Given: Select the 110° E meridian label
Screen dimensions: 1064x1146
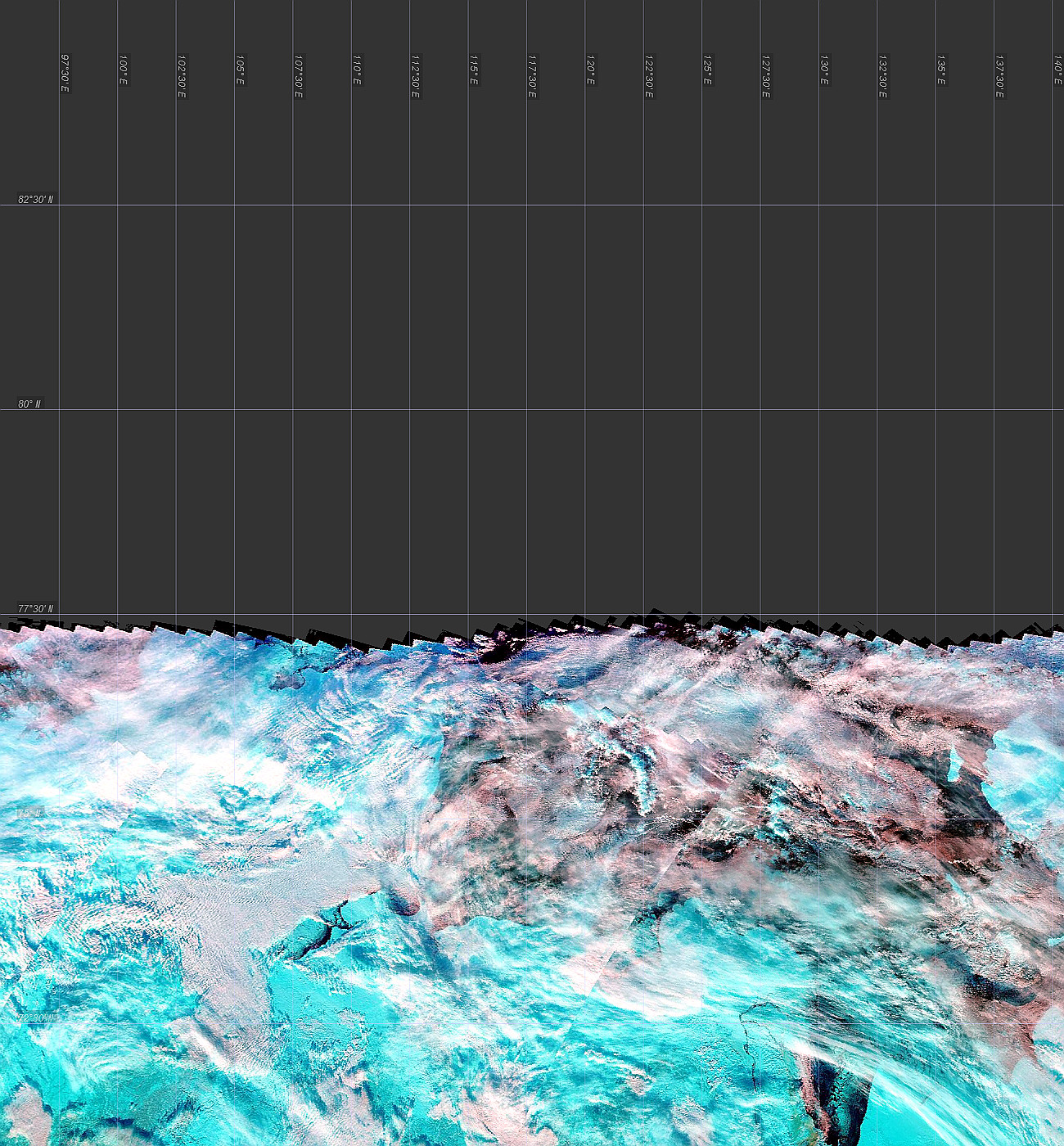Looking at the screenshot, I should pyautogui.click(x=358, y=70).
